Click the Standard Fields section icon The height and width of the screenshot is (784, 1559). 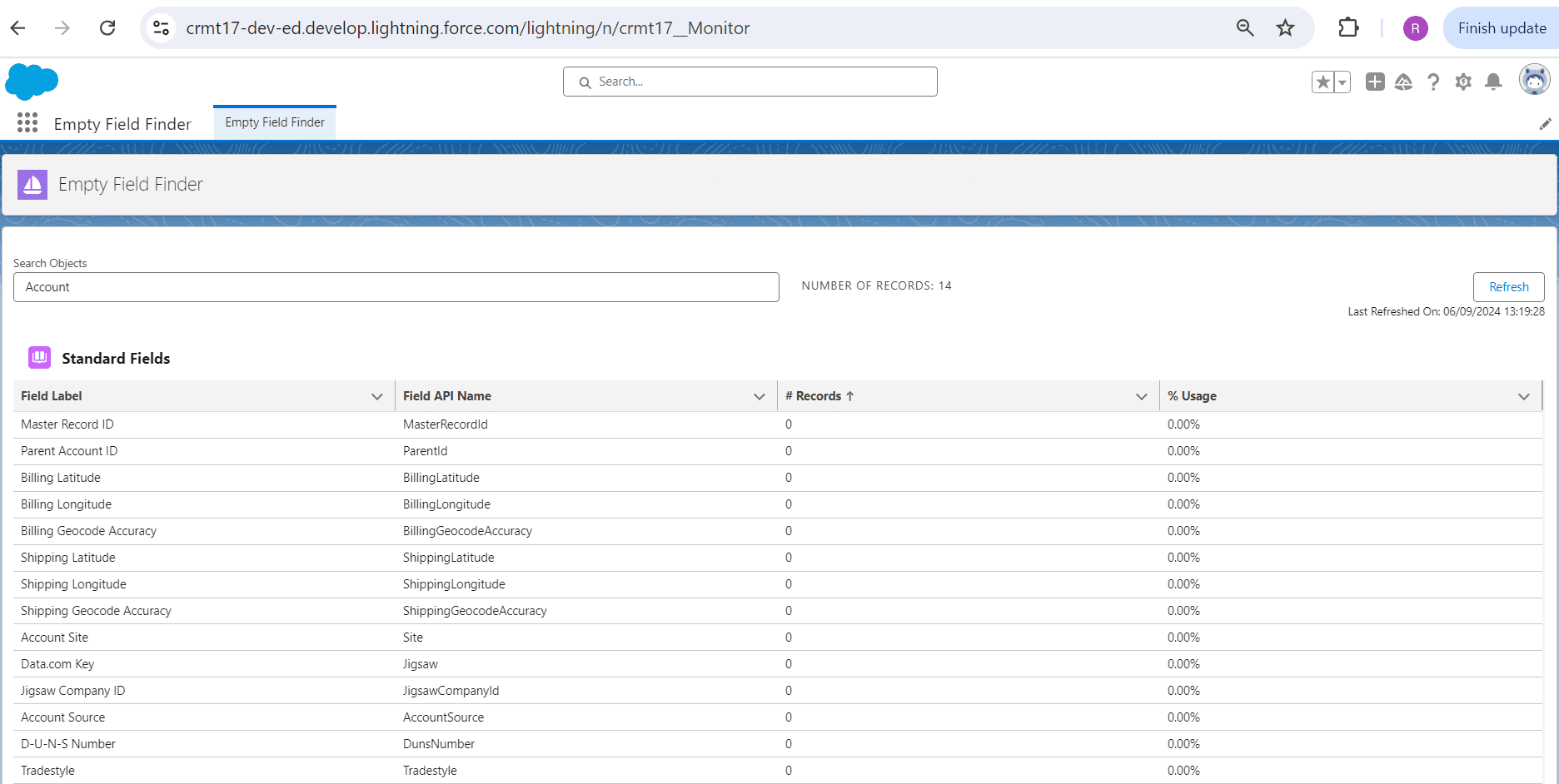[39, 357]
